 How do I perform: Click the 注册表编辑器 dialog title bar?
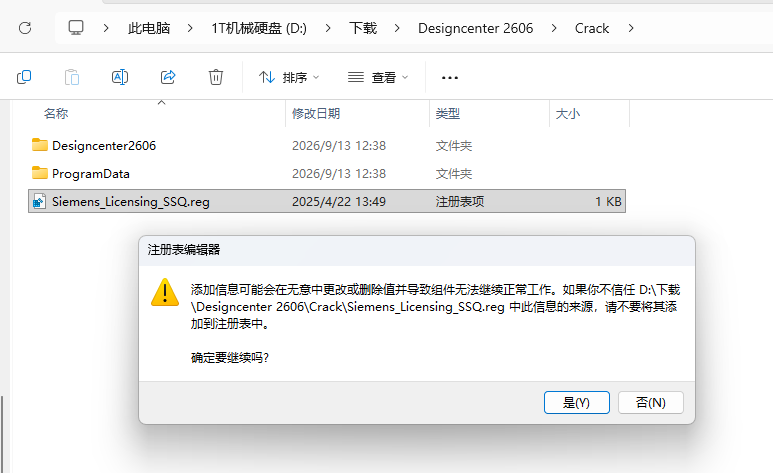click(417, 251)
